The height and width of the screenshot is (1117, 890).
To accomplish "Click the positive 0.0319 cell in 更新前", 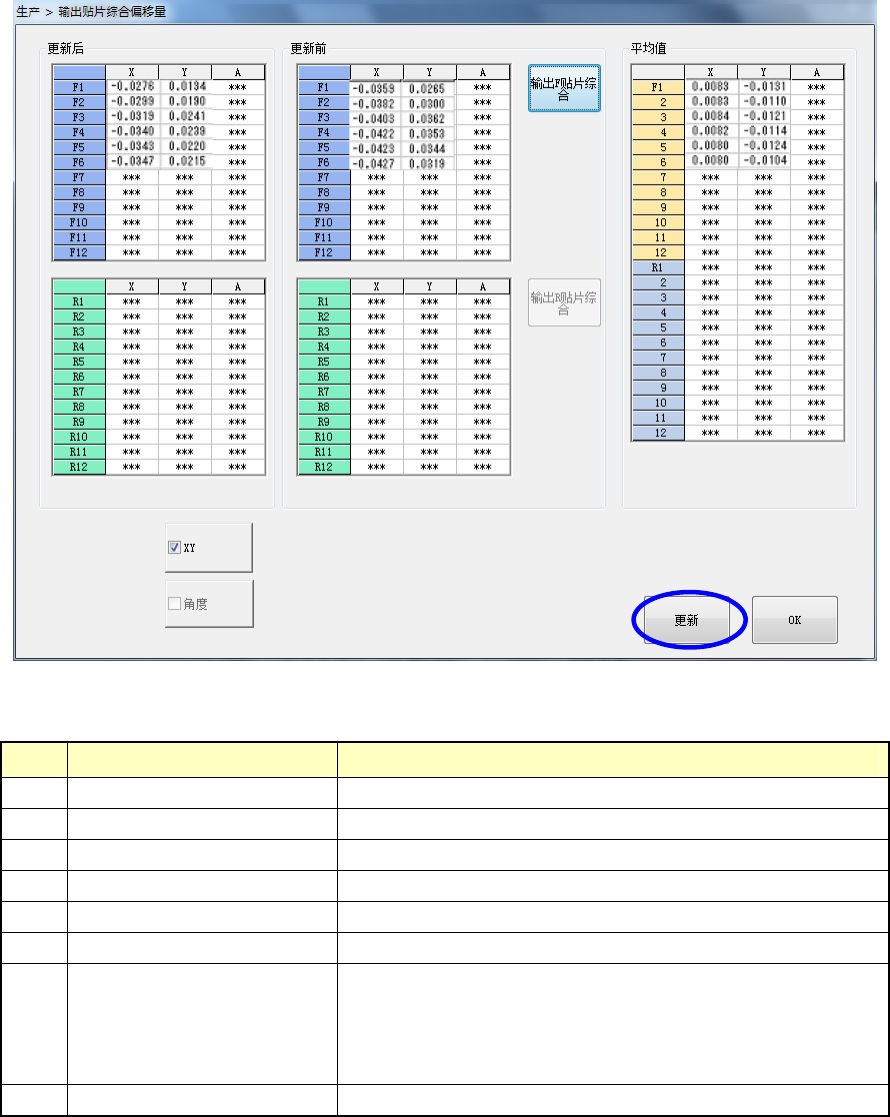I will [x=429, y=163].
